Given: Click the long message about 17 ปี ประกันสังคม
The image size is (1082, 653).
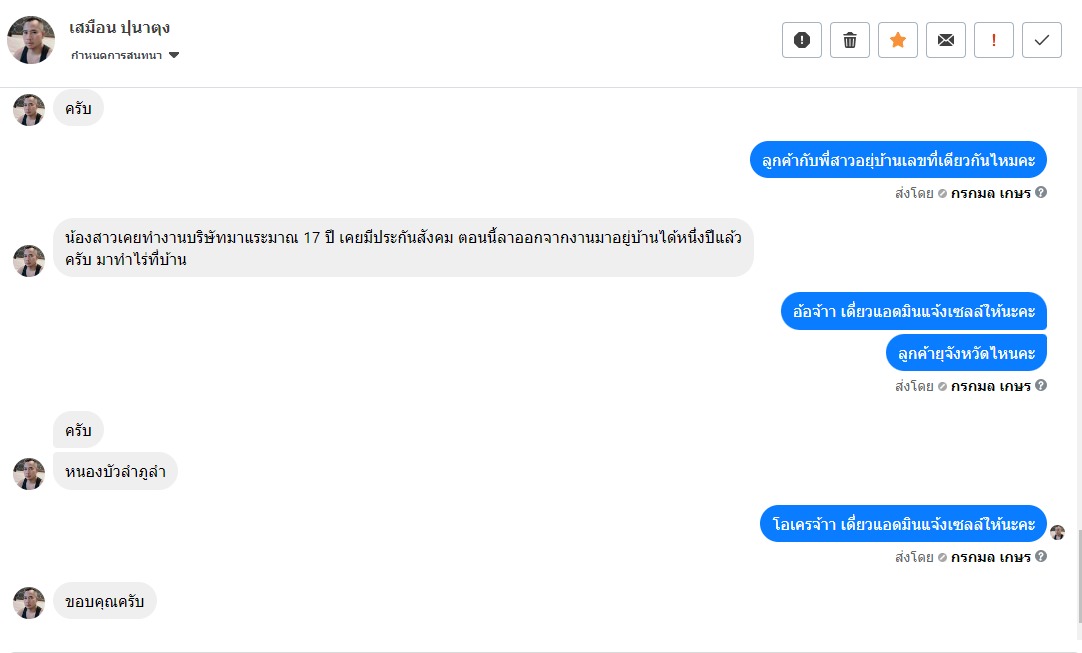Looking at the screenshot, I should (403, 248).
